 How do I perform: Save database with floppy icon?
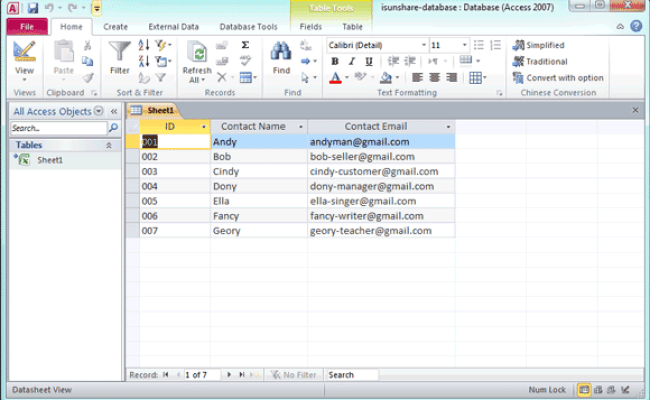pyautogui.click(x=33, y=7)
